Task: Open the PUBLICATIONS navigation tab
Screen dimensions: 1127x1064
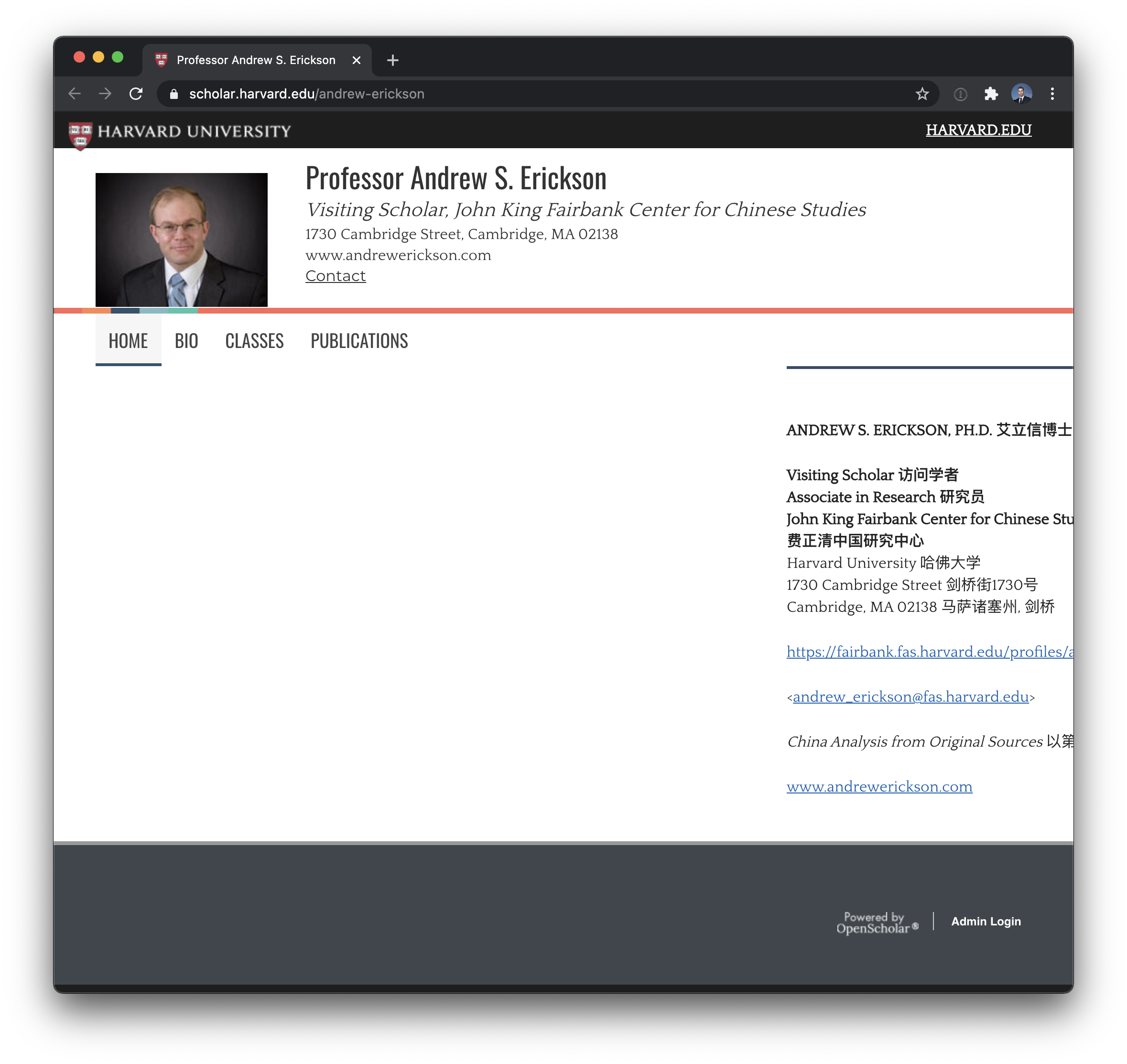Action: (x=359, y=340)
